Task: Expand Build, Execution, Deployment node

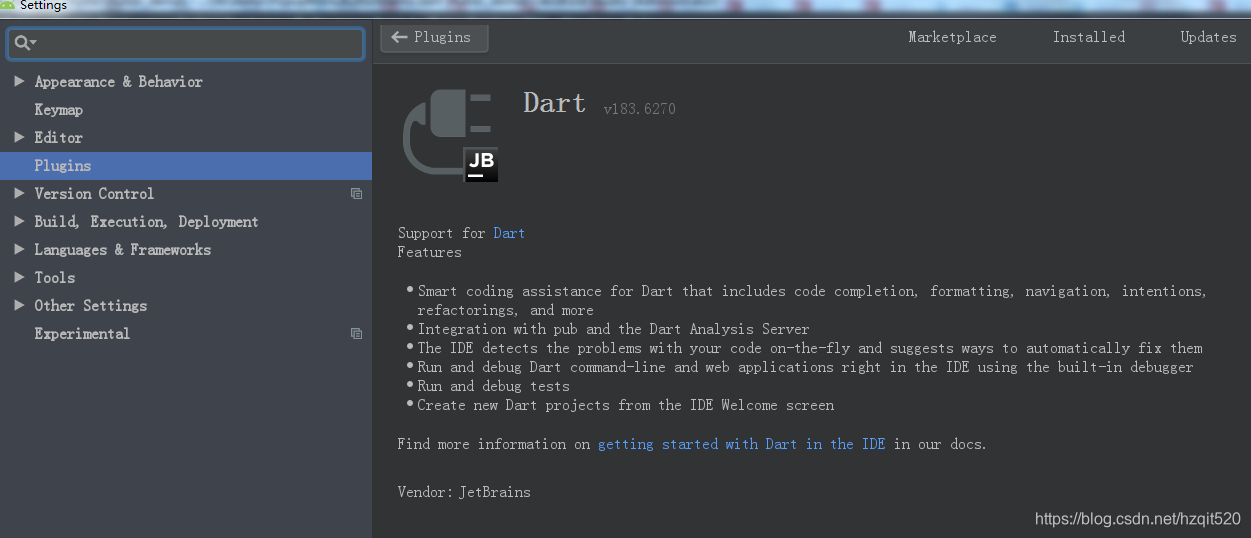Action: tap(19, 221)
